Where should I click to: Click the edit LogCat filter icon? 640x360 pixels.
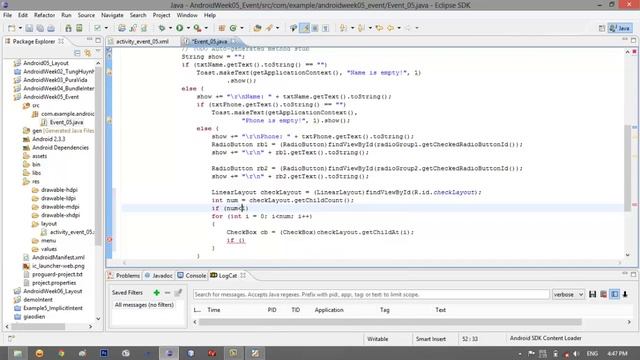(x=178, y=293)
